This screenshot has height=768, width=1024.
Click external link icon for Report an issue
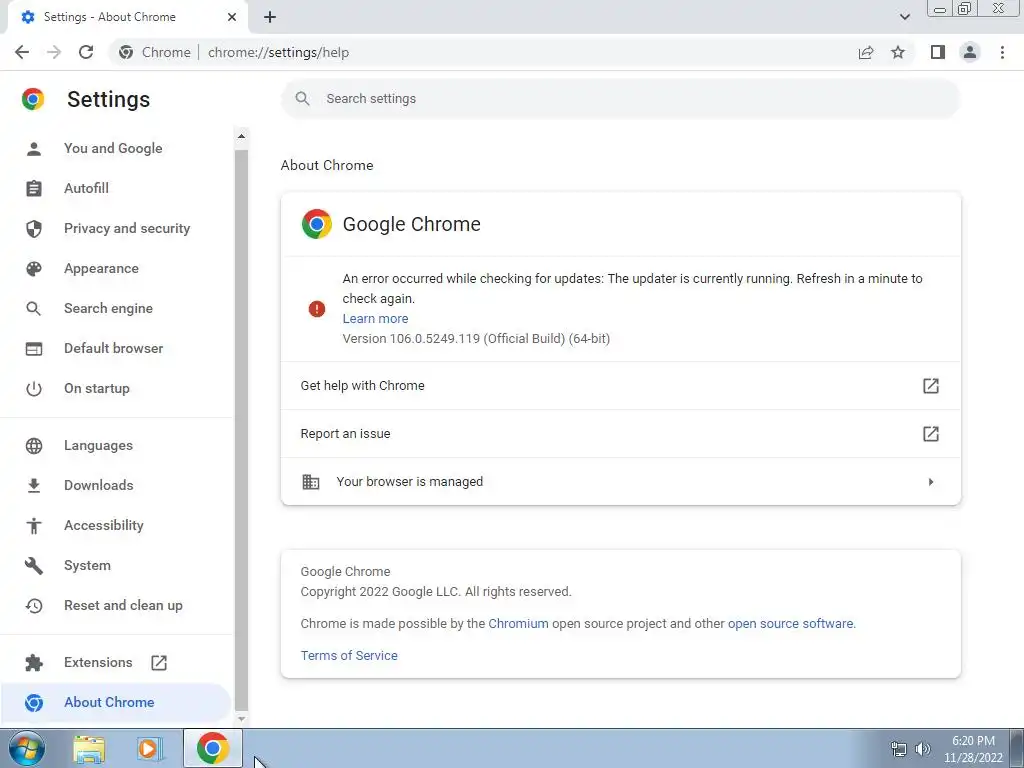[x=931, y=434]
